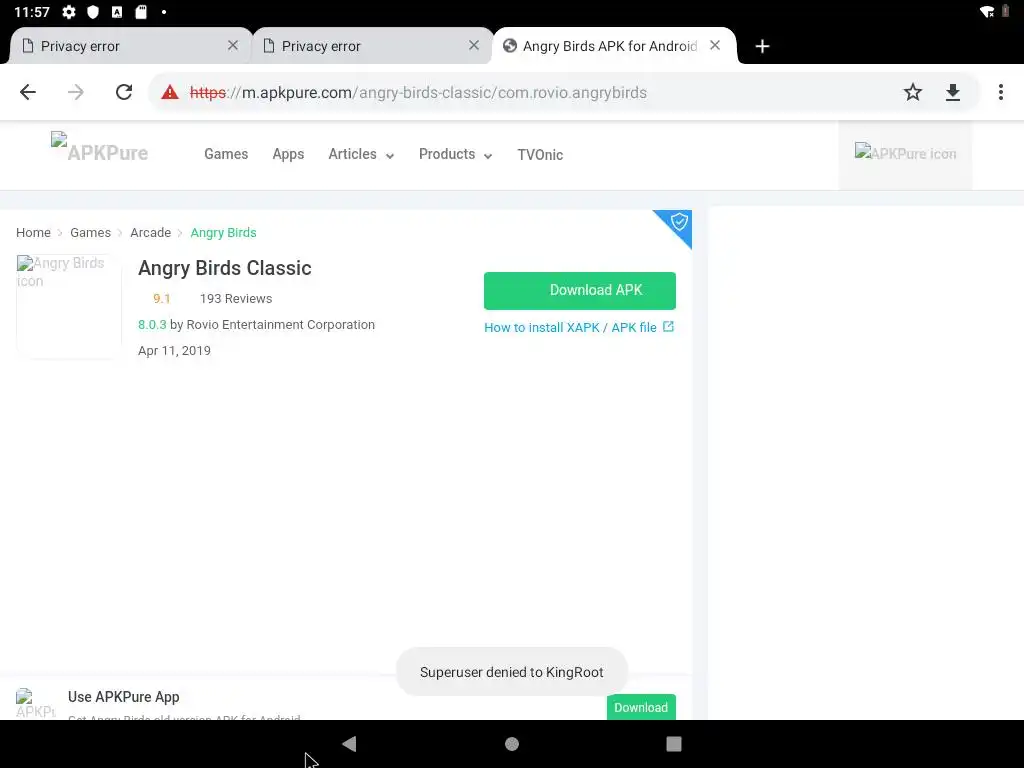Click the 8.0.3 version number
The image size is (1024, 768).
(x=152, y=325)
